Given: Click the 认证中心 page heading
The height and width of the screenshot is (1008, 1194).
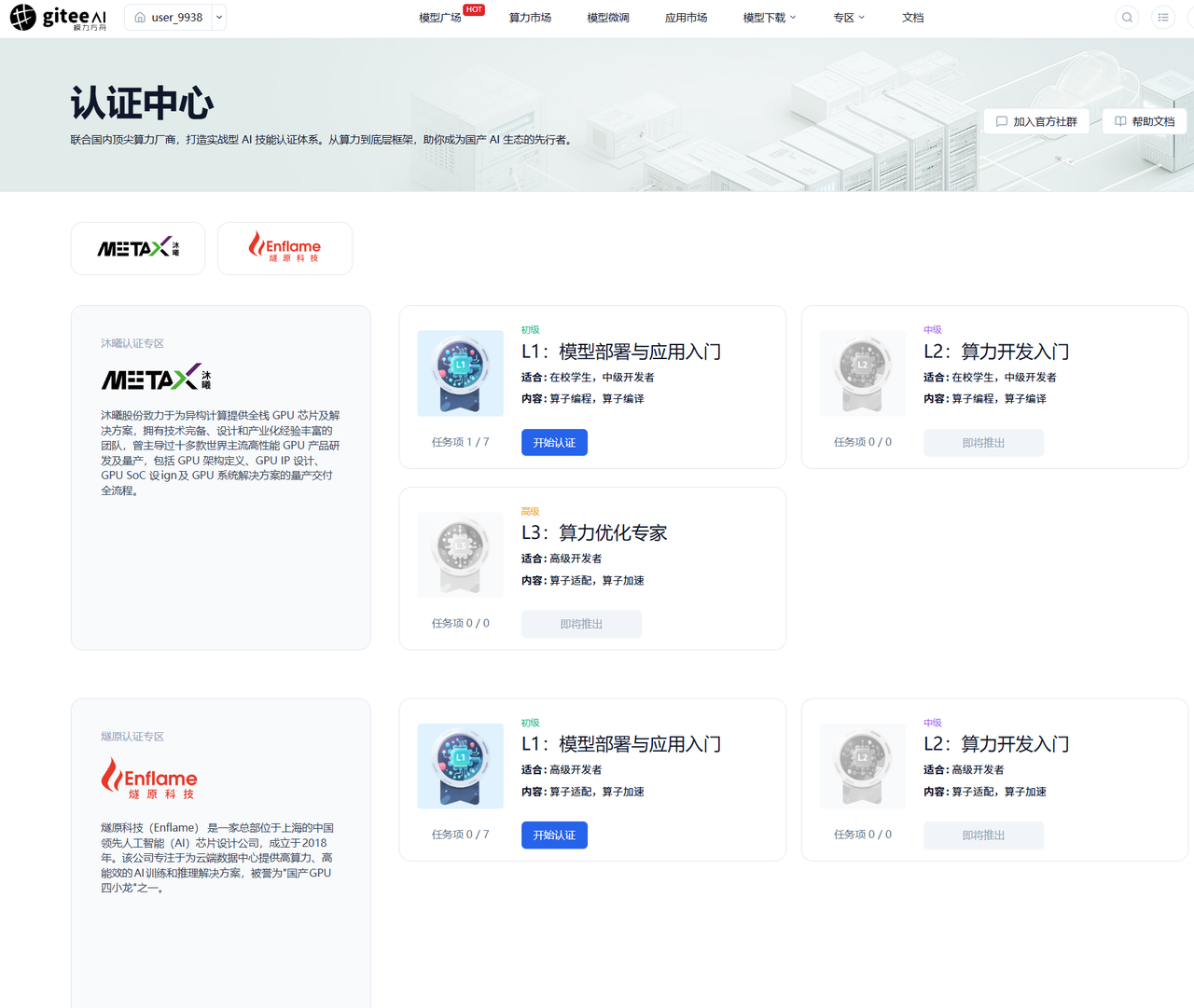Looking at the screenshot, I should pos(142,104).
